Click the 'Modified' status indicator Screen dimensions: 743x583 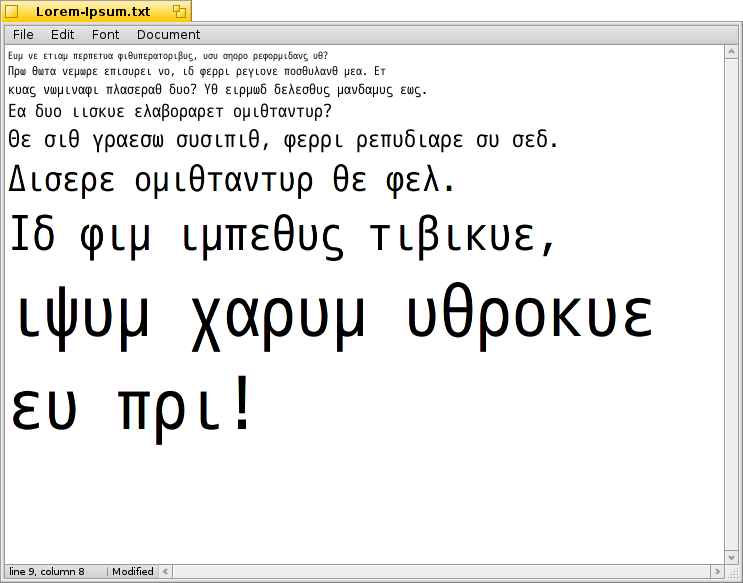tap(133, 571)
